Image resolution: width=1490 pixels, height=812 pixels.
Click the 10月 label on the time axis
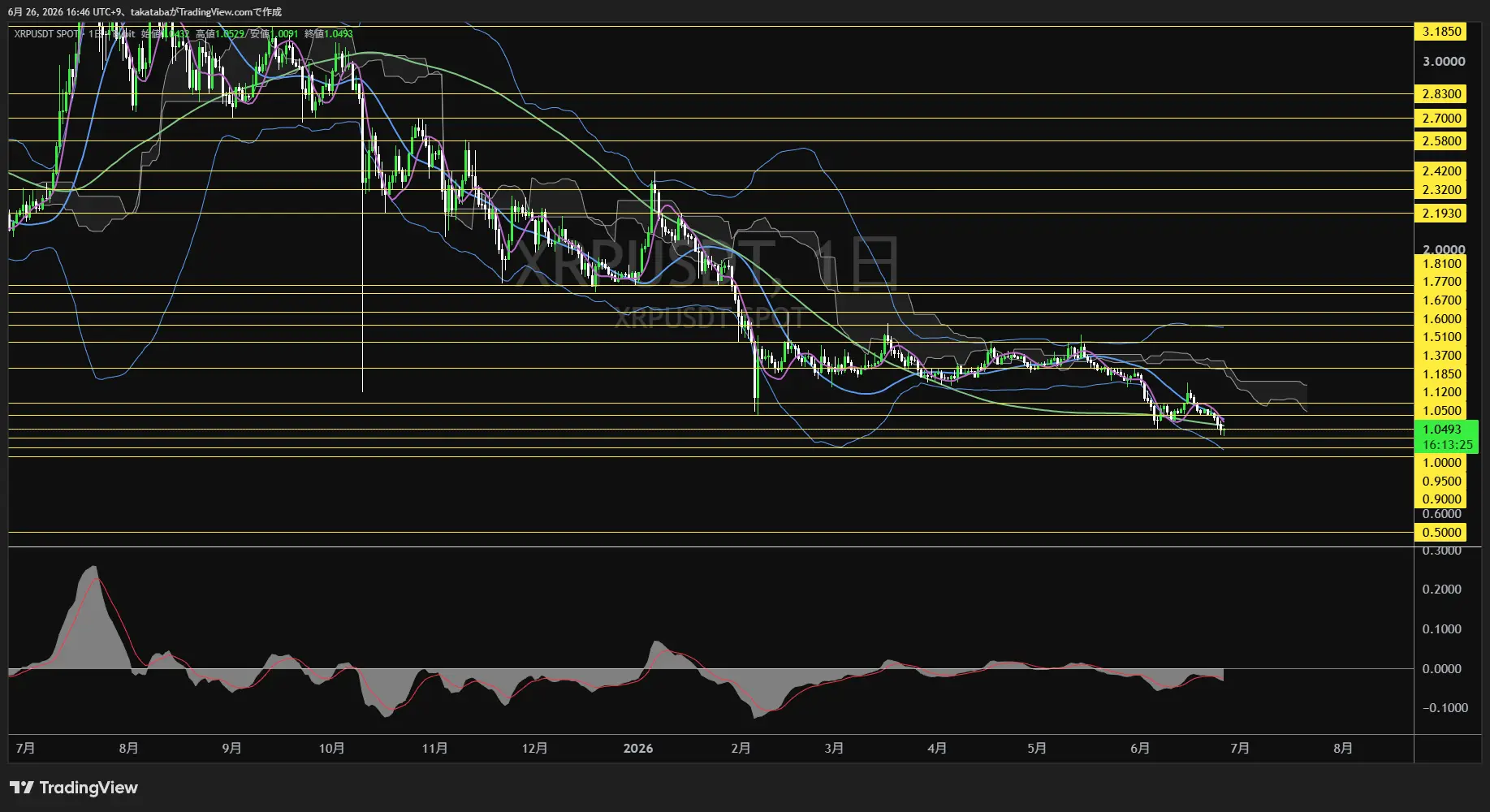[331, 748]
